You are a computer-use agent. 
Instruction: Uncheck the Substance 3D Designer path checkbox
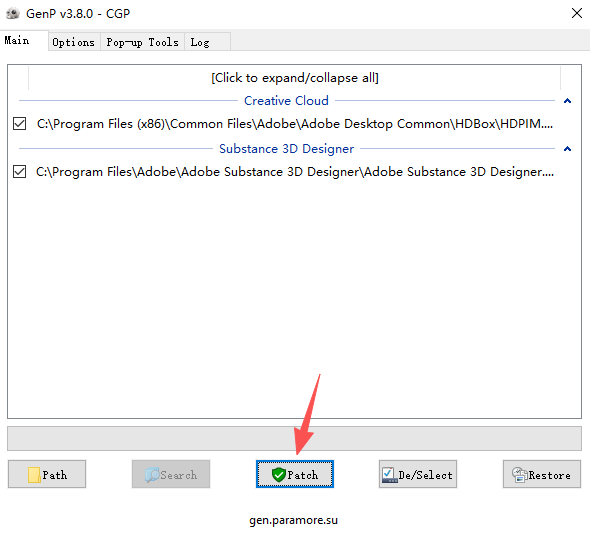pyautogui.click(x=20, y=172)
